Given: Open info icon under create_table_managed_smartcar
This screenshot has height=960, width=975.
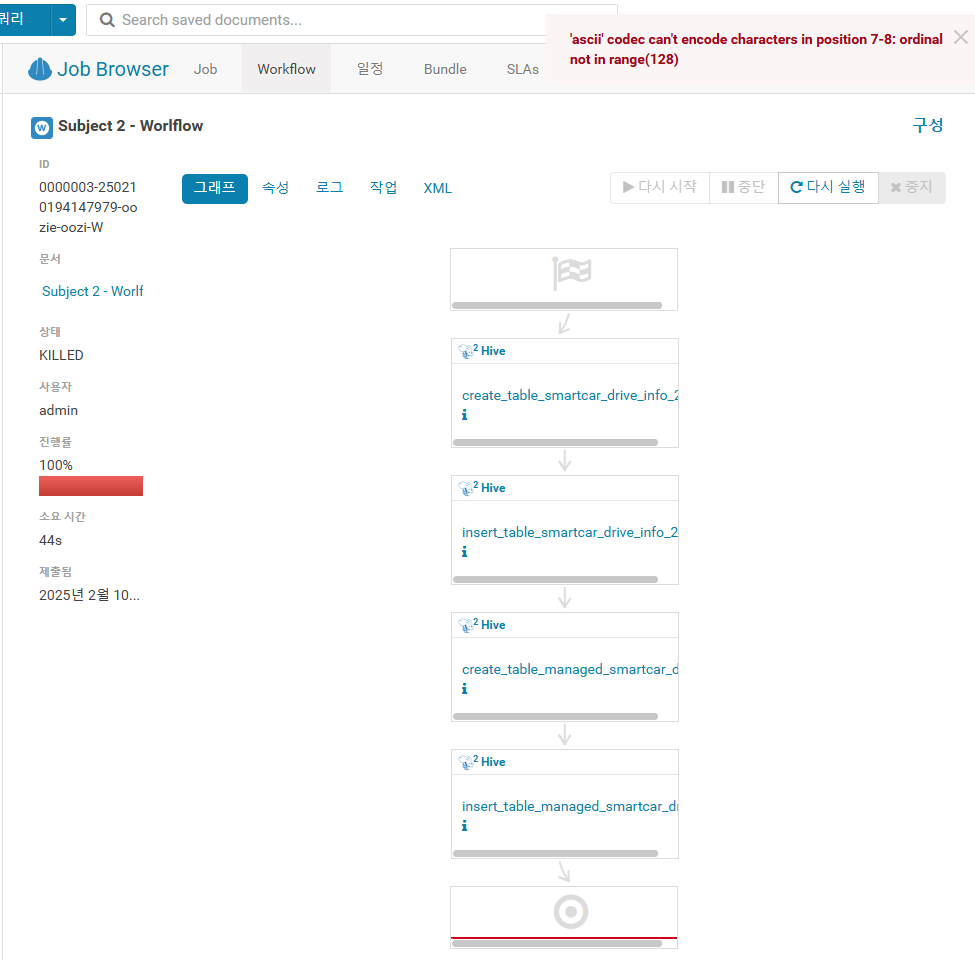Looking at the screenshot, I should click(464, 688).
